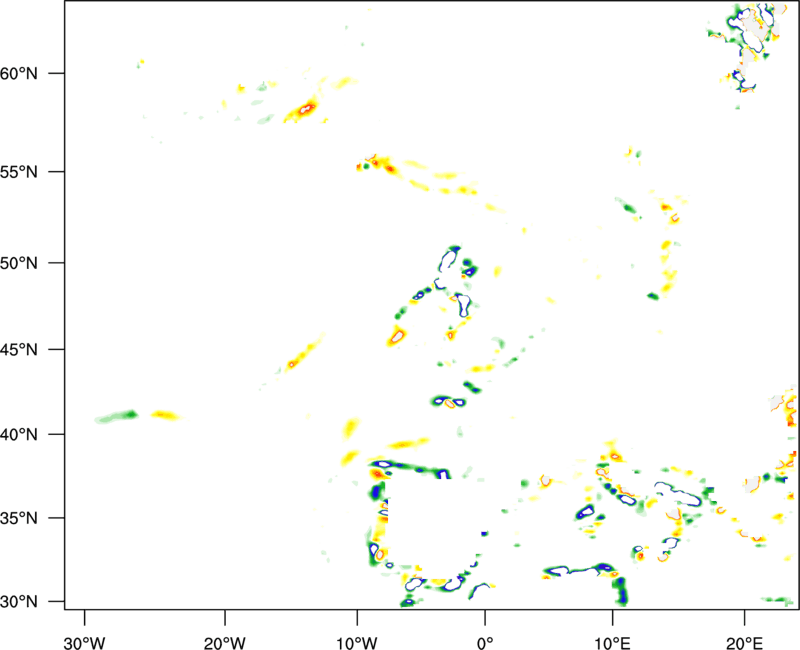
Task: Click the 10°W longitude label
Action: [357, 642]
